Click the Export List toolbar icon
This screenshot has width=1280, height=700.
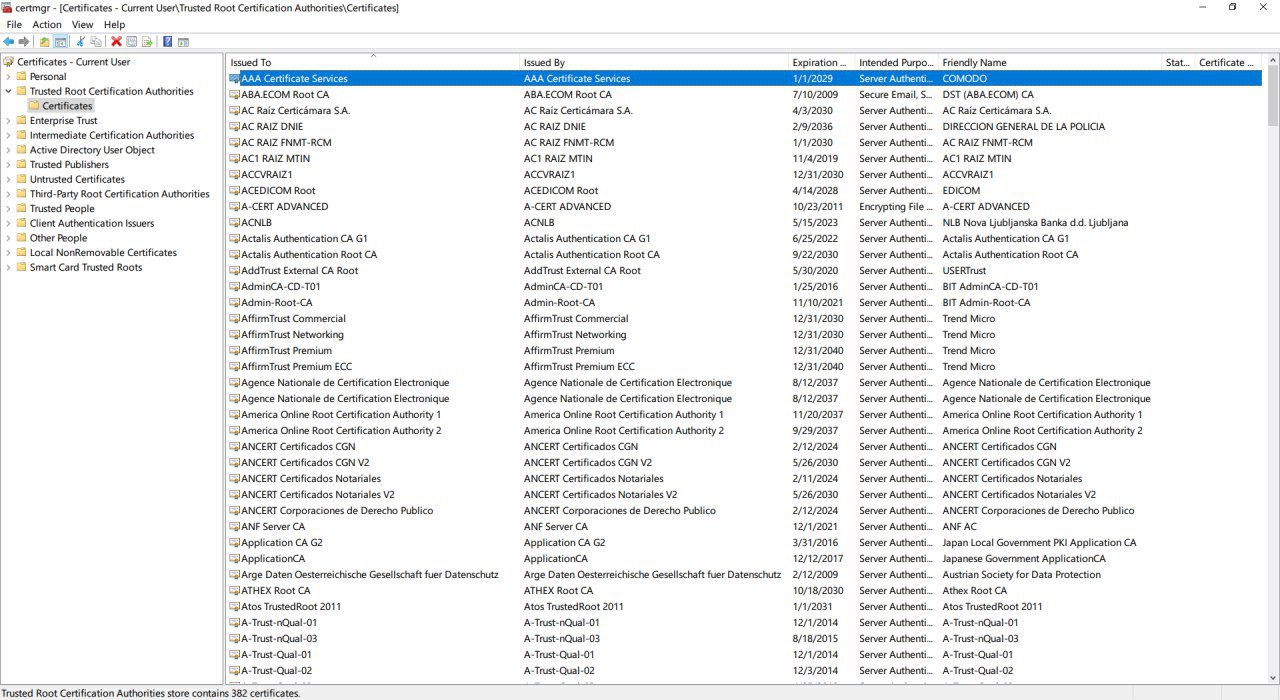[x=148, y=42]
